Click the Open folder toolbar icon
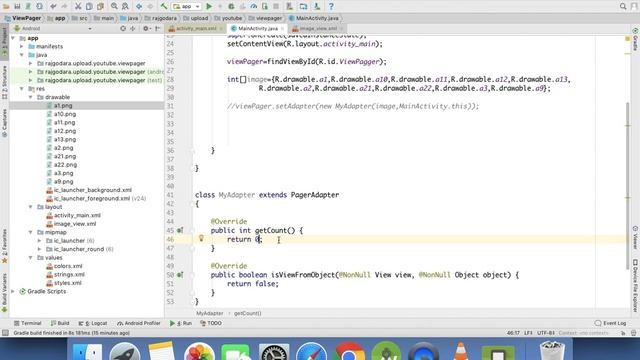The image size is (640, 360). (7, 6)
